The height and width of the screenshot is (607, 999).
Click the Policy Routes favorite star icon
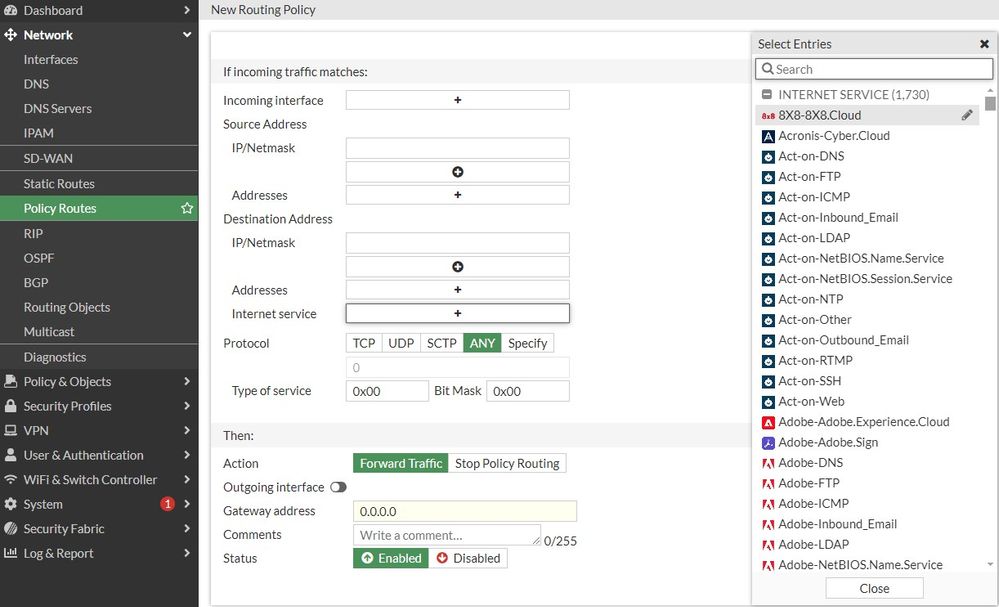187,208
